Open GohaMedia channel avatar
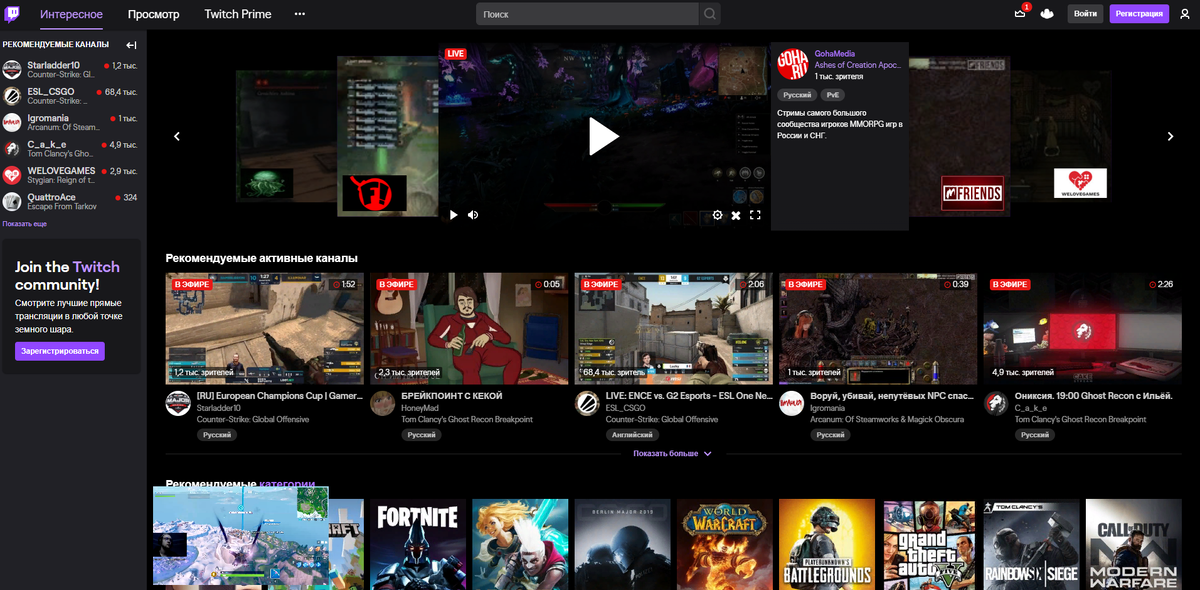The image size is (1200, 590). tap(792, 65)
